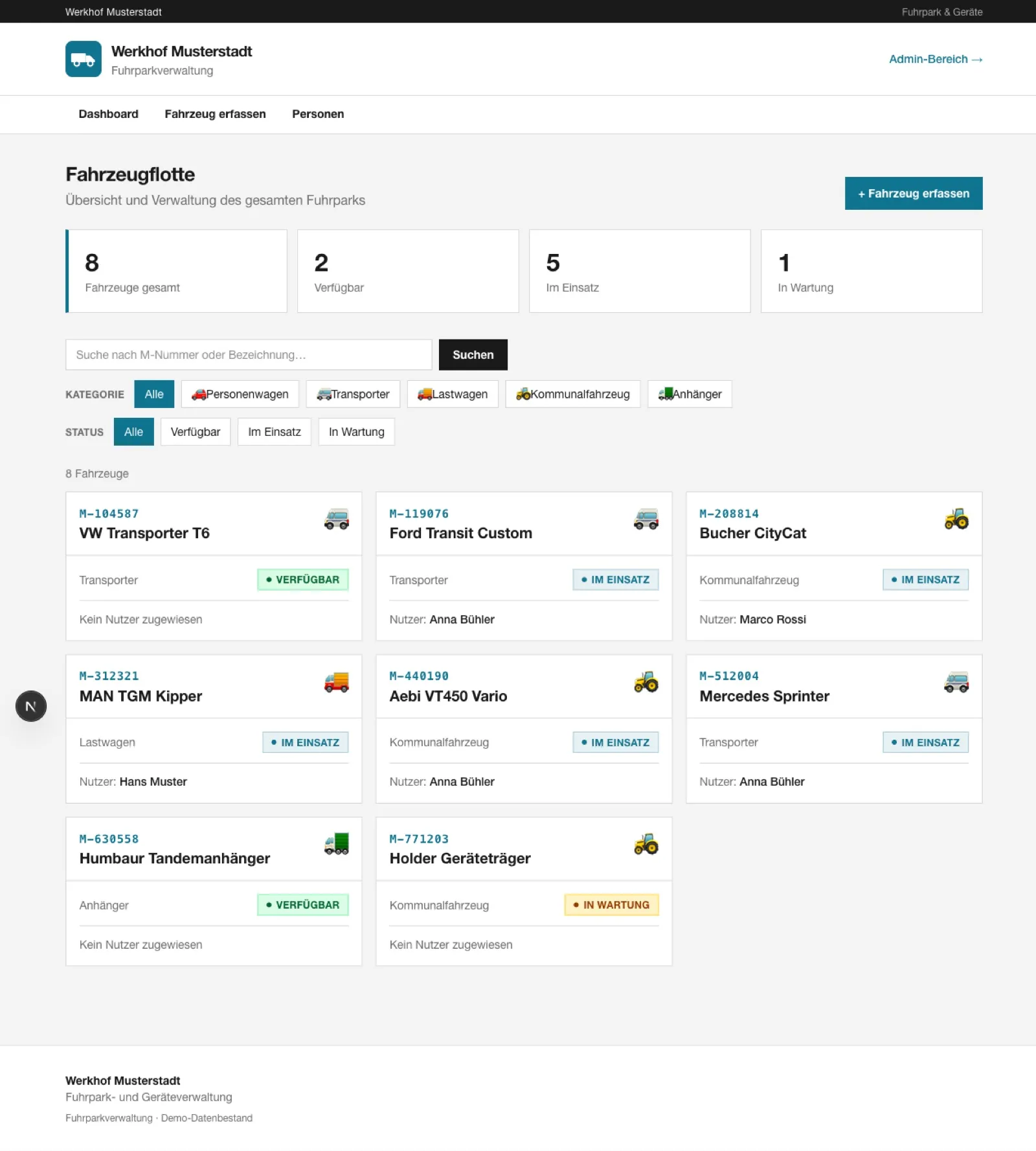The width and height of the screenshot is (1036, 1151).
Task: Click Fuhrpark & Geräte in top bar
Action: coord(942,12)
